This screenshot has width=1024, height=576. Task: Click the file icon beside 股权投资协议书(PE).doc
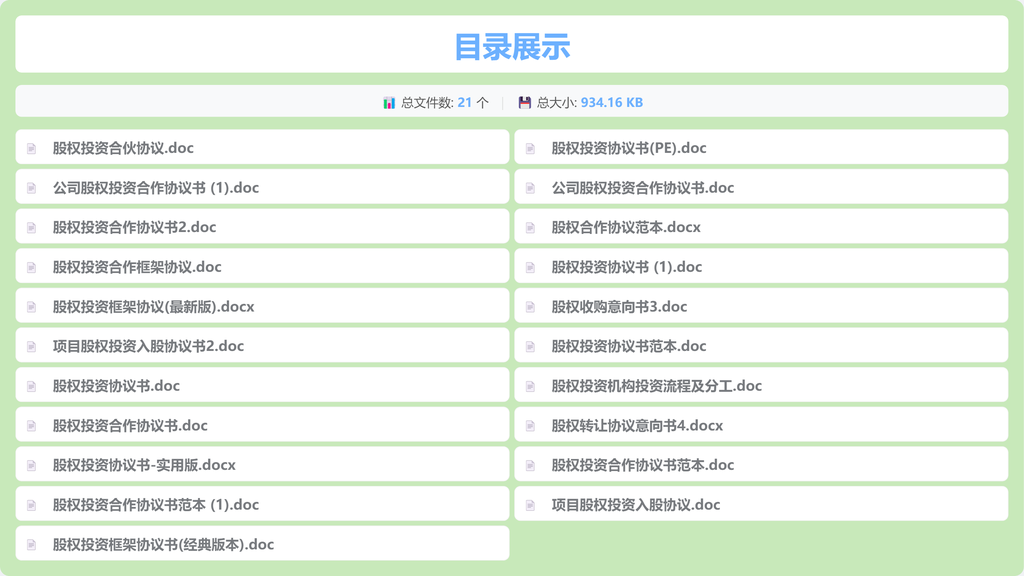[530, 148]
